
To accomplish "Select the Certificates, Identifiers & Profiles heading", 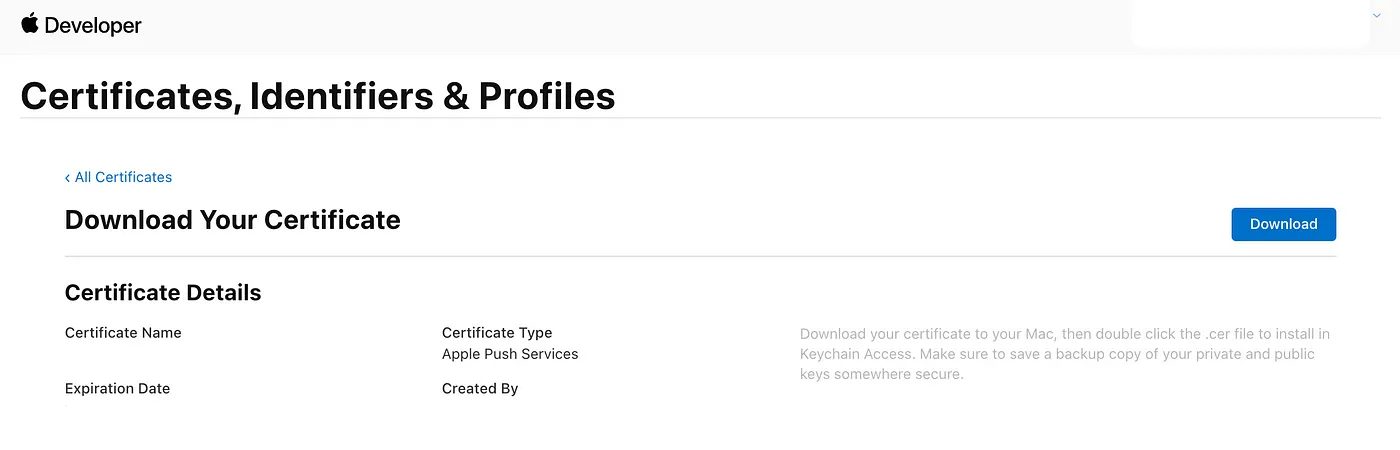I will click(318, 96).
